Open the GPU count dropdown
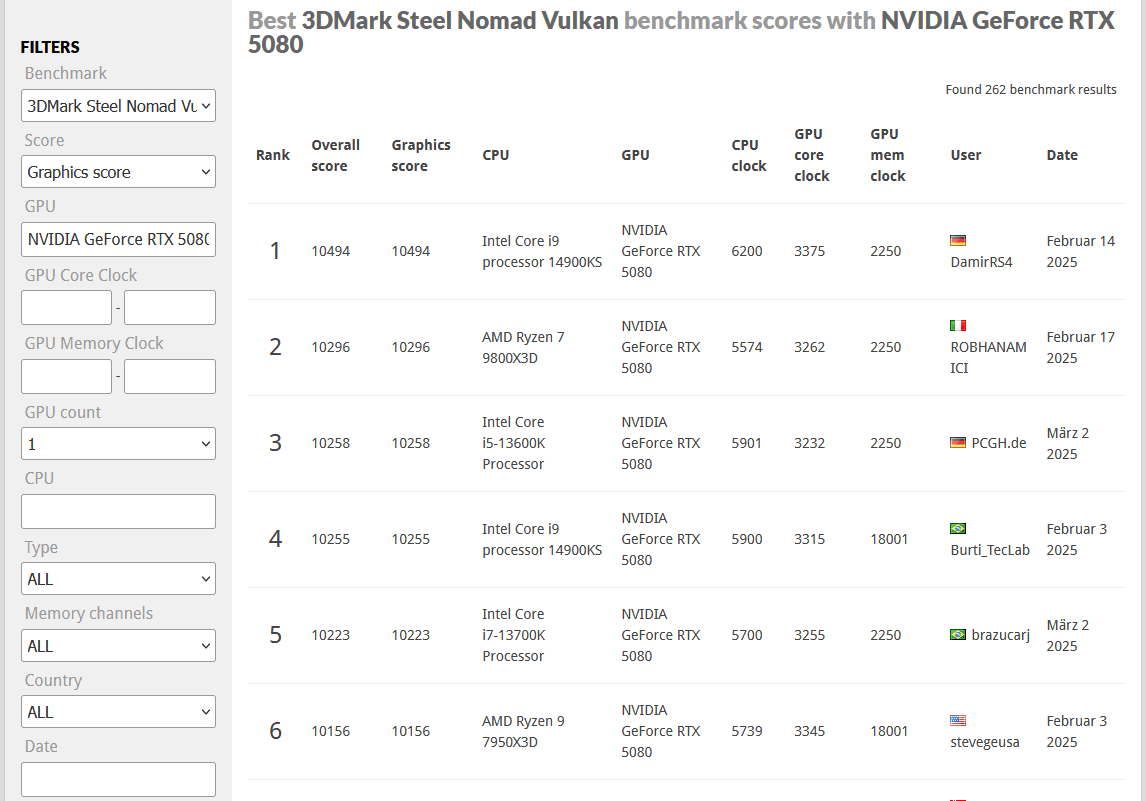The width and height of the screenshot is (1146, 801). 118,444
